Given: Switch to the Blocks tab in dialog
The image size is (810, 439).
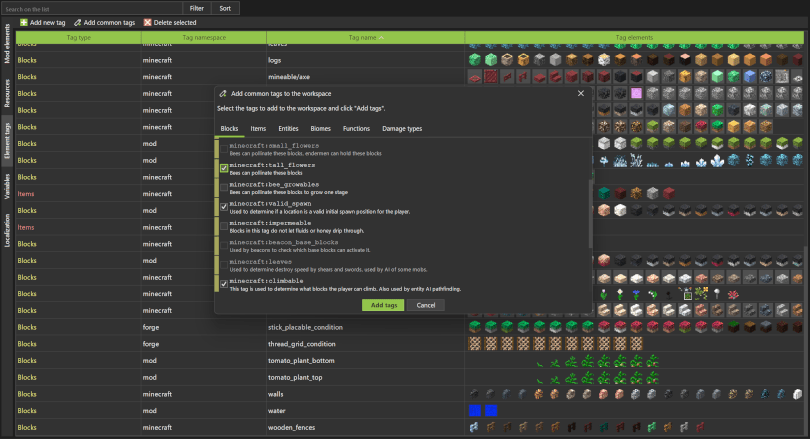Looking at the screenshot, I should point(229,129).
